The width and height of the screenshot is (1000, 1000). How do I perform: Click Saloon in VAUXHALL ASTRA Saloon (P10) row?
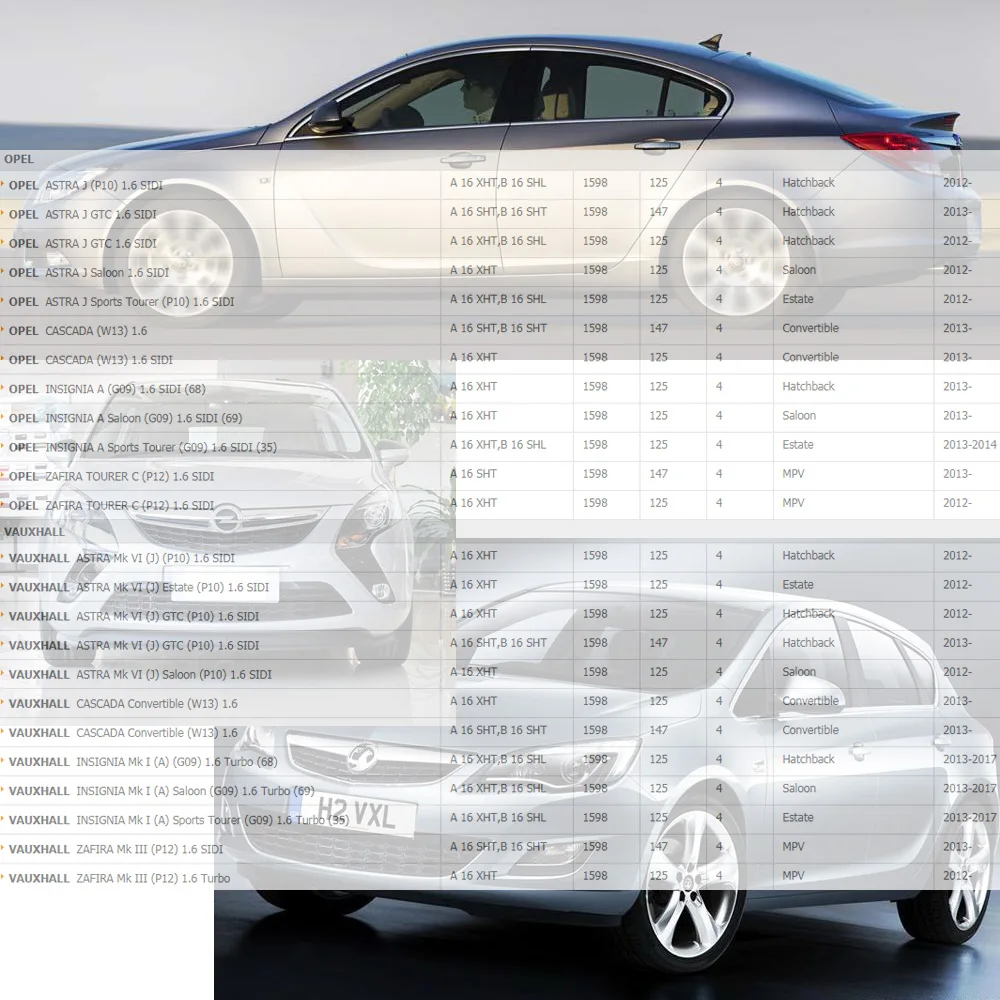799,672
